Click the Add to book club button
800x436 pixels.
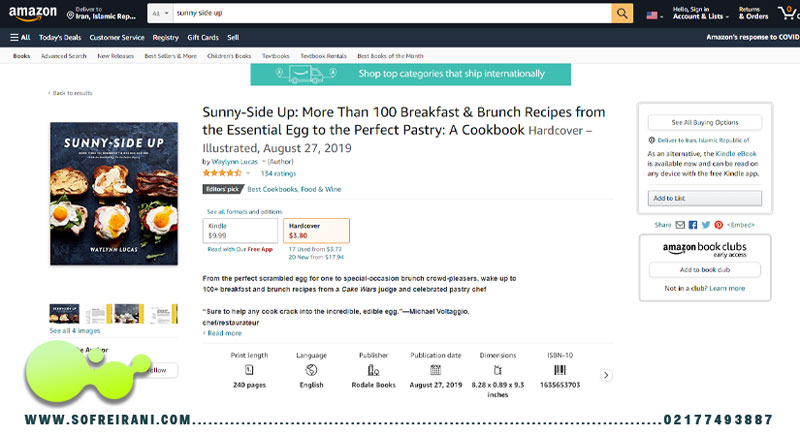click(705, 270)
